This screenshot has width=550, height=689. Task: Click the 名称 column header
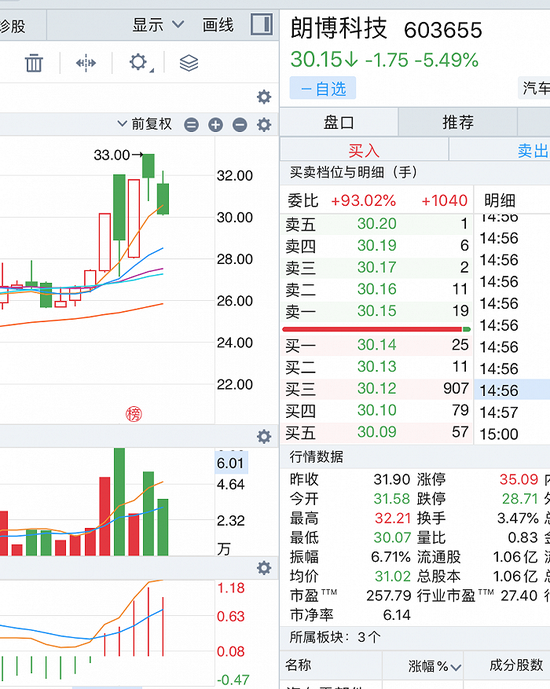(298, 665)
